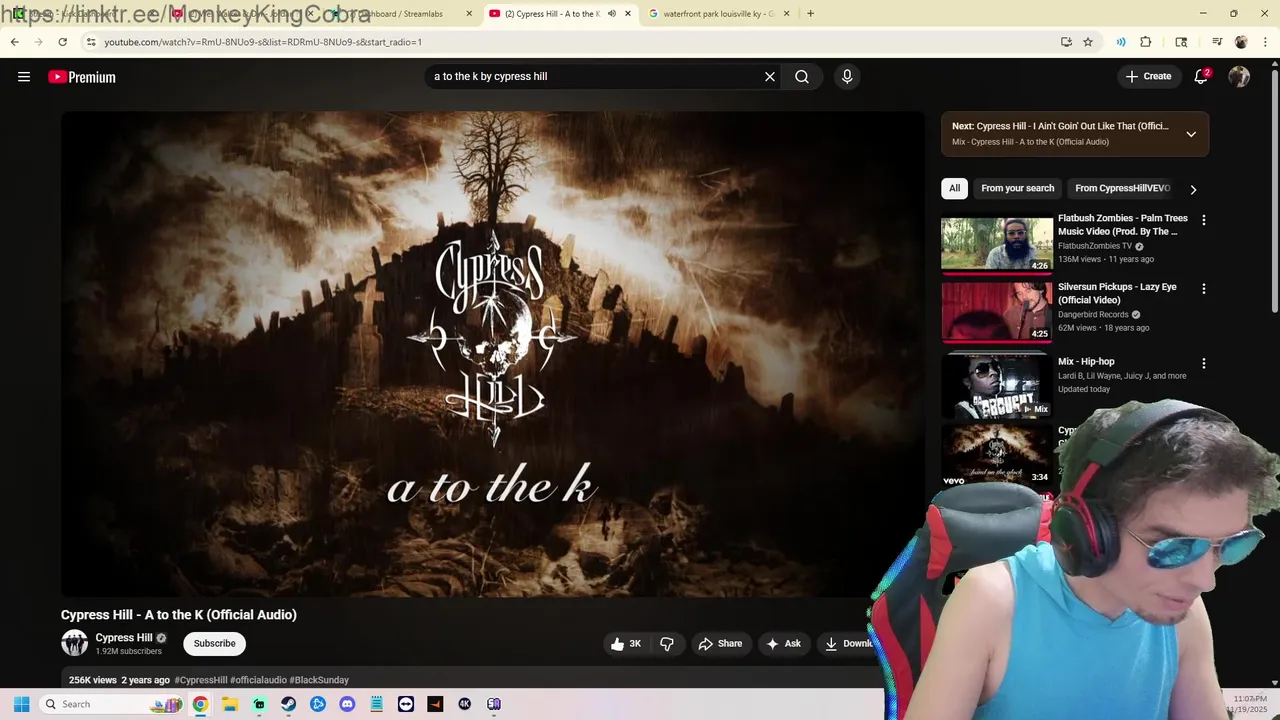Screen dimensions: 1280x720
Task: Go to YouTube Premium home logo
Action: [x=82, y=77]
